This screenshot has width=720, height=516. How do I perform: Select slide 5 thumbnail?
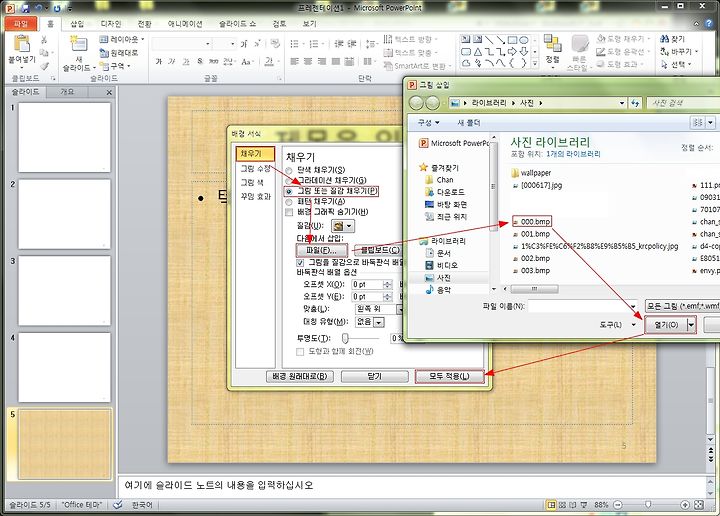tap(65, 444)
